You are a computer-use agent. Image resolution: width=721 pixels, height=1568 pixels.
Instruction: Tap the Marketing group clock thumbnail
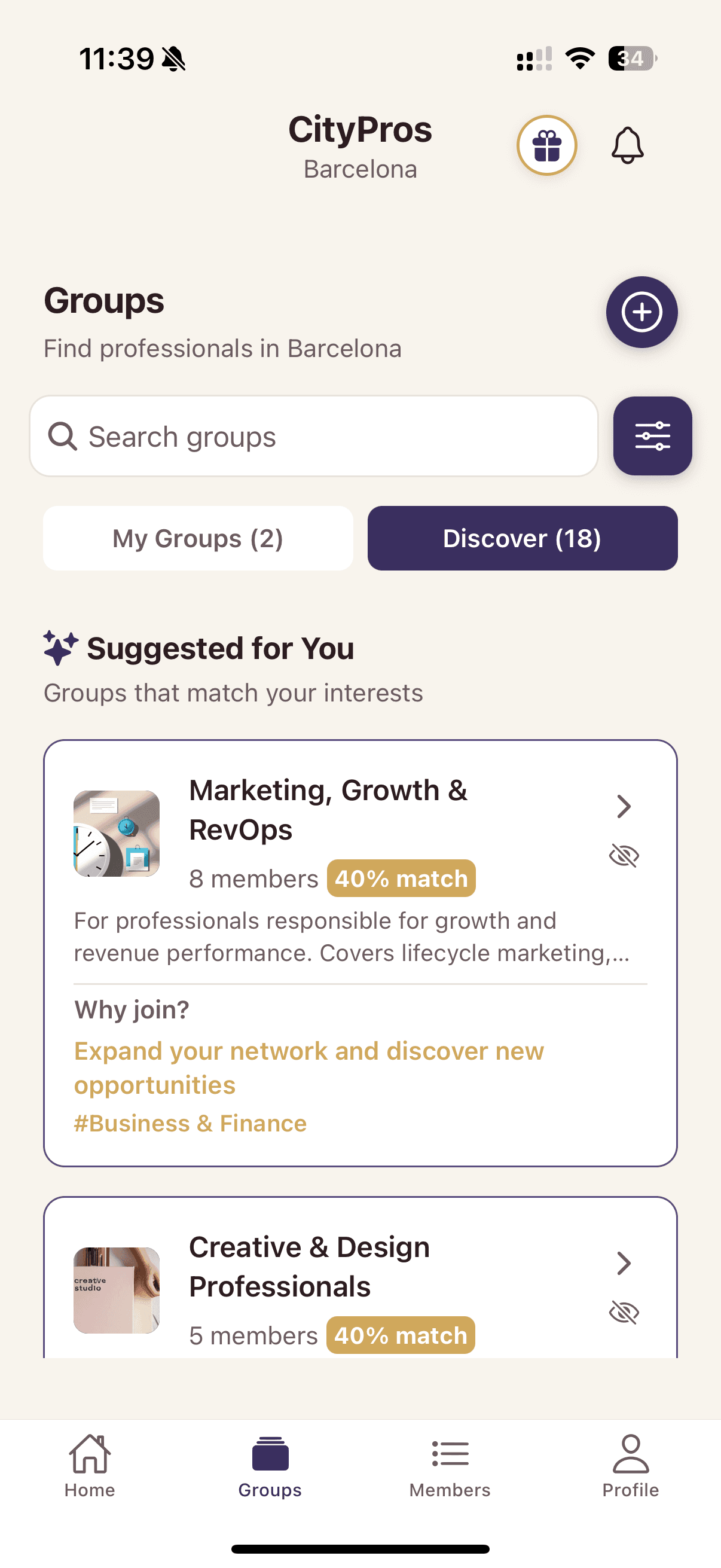[116, 833]
